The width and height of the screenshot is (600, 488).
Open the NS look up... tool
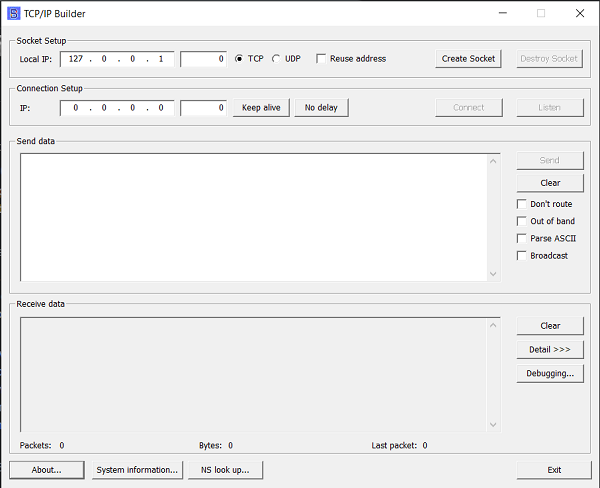click(x=225, y=469)
